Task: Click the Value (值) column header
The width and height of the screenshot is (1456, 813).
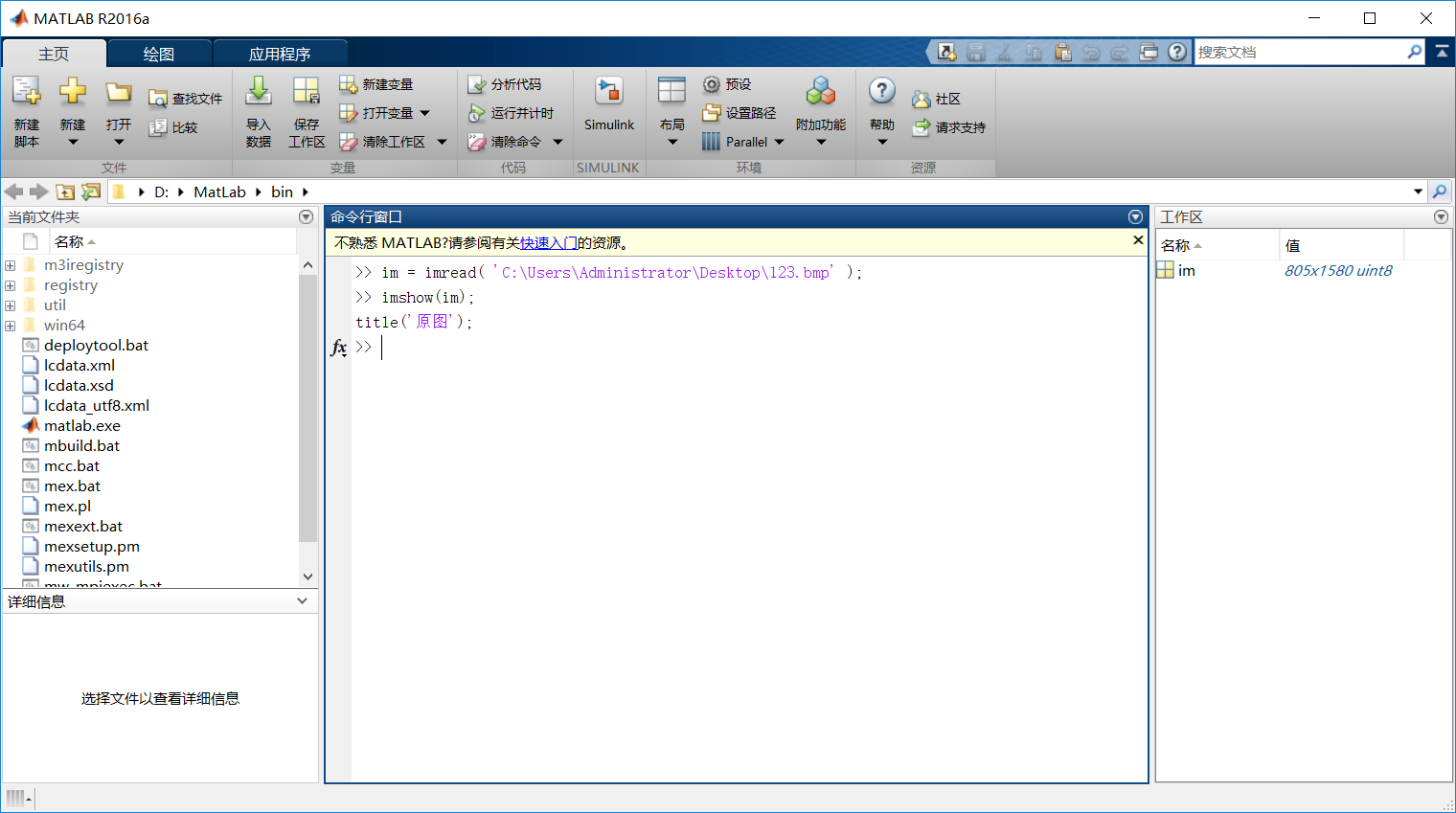Action: (x=1341, y=245)
